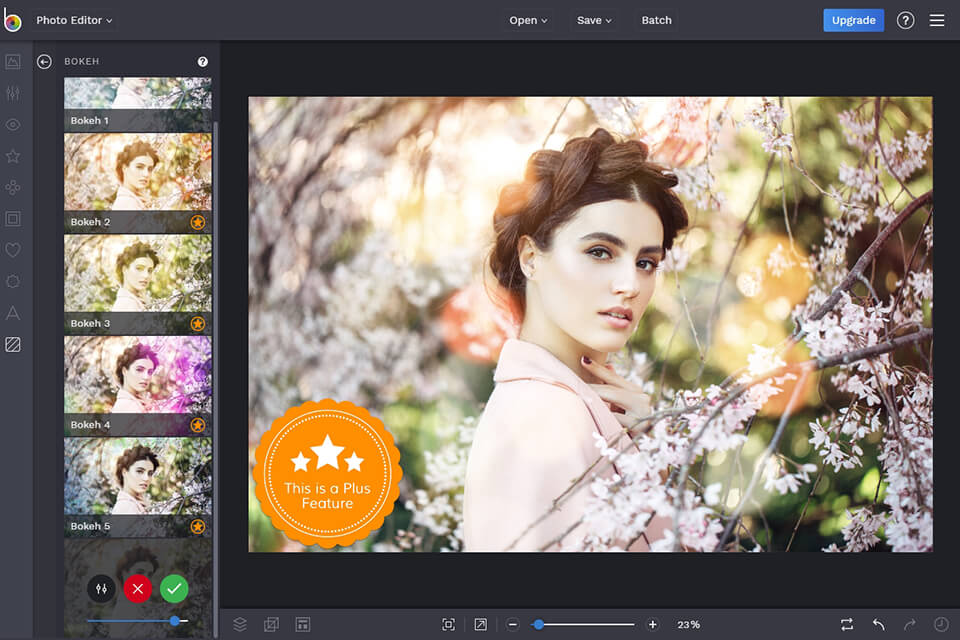Screen dimensions: 960x640
Task: Open the hamburger menu at top right
Action: [x=936, y=20]
